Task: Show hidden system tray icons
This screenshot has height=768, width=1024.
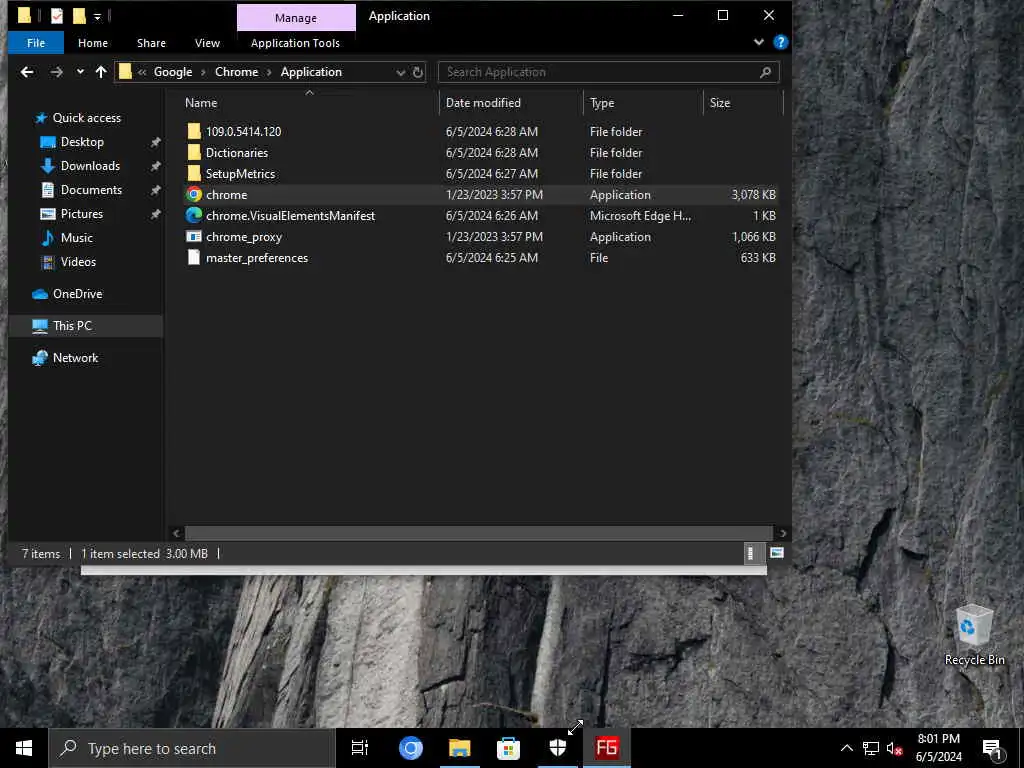Action: (x=846, y=748)
